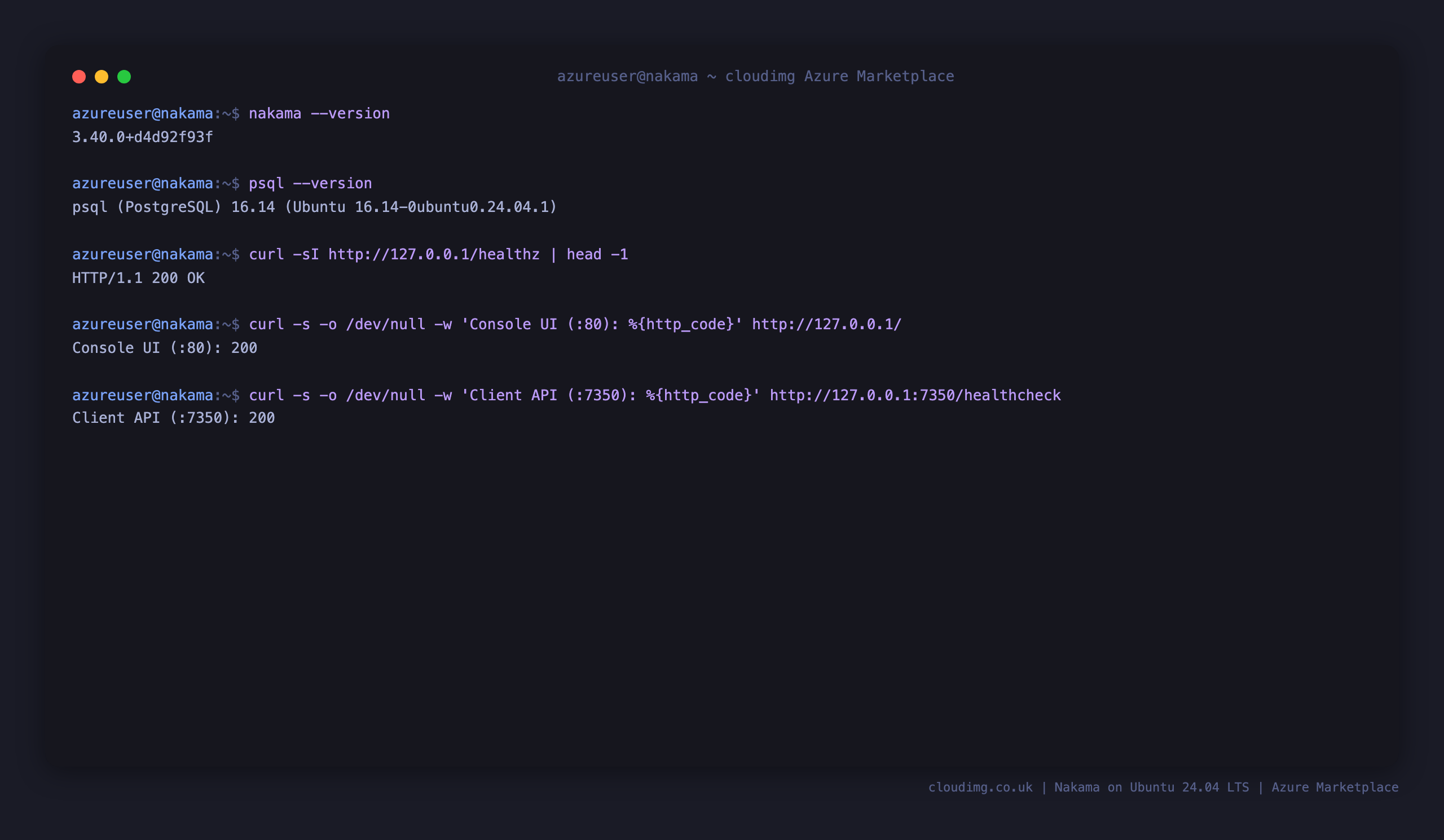
Task: Click the 'HTTP/1.1 200 OK' output
Action: pos(138,278)
